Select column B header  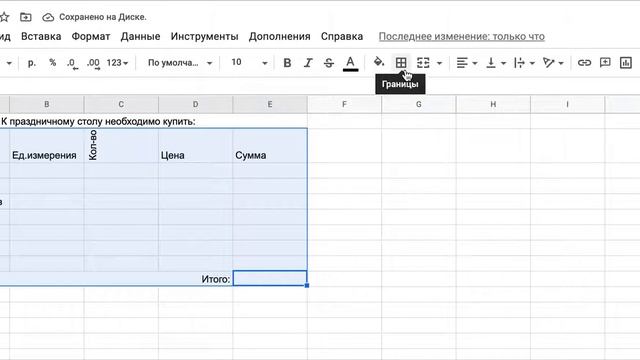coord(47,104)
